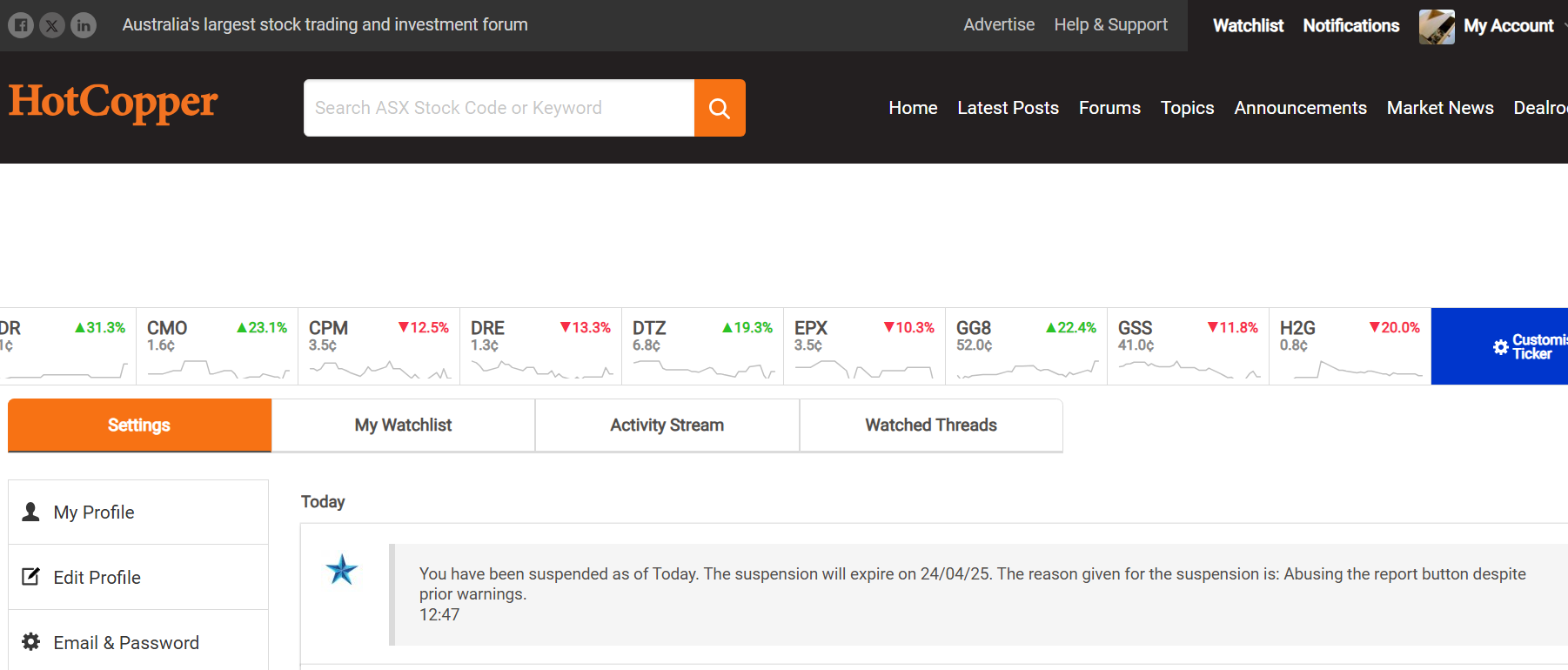Click the orange search magnifier button

pyautogui.click(x=720, y=108)
